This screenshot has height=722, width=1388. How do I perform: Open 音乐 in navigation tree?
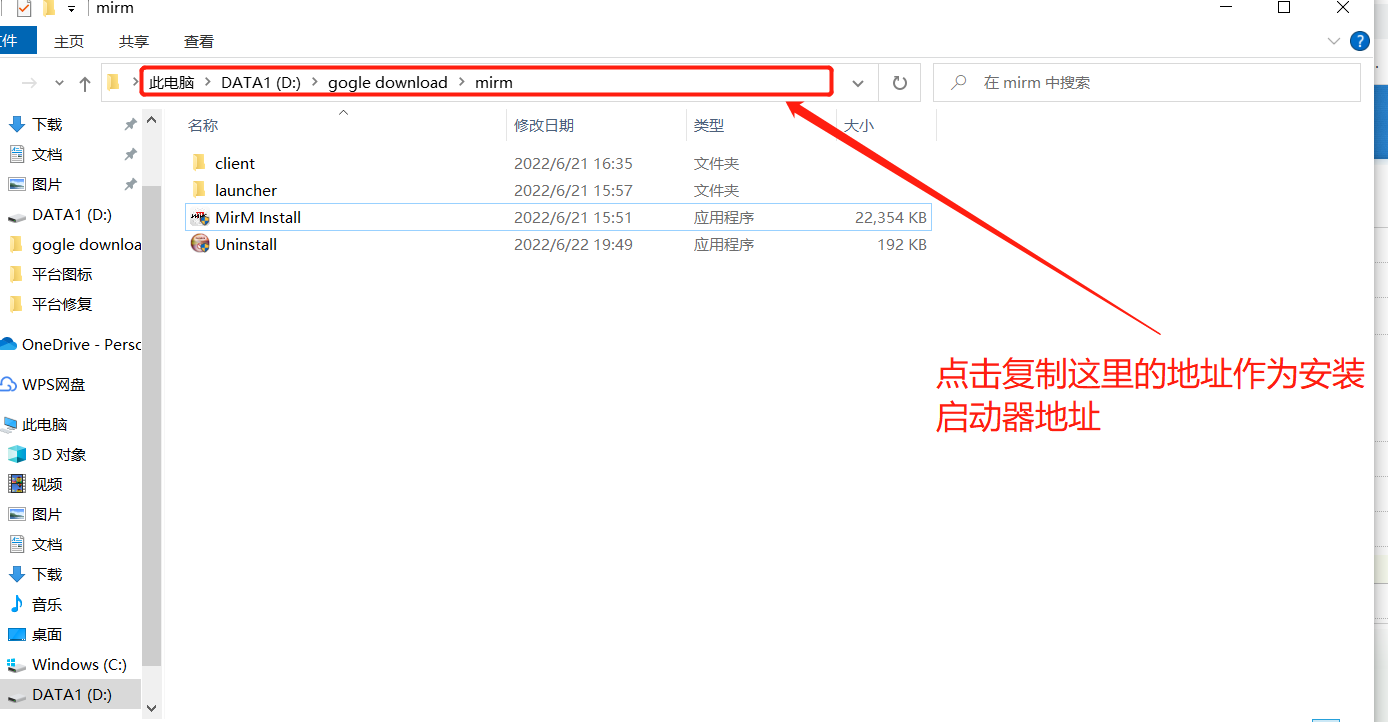tap(47, 604)
